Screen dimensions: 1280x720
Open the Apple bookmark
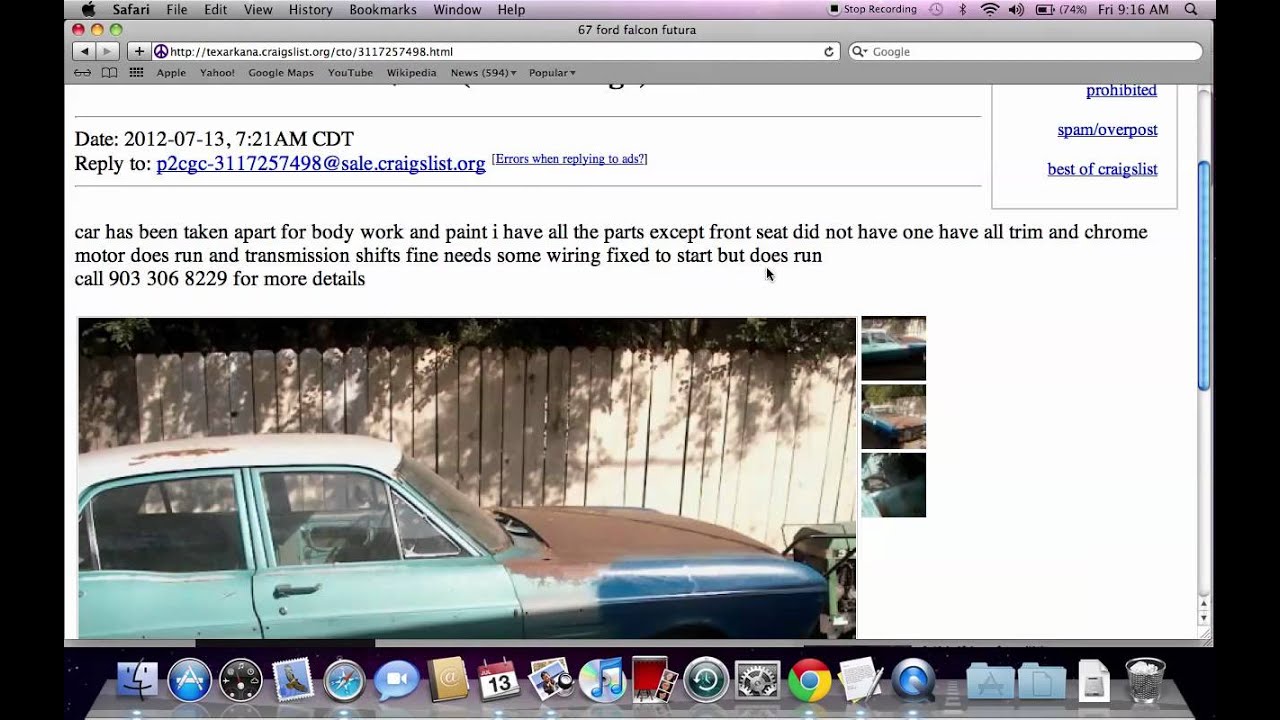click(171, 72)
